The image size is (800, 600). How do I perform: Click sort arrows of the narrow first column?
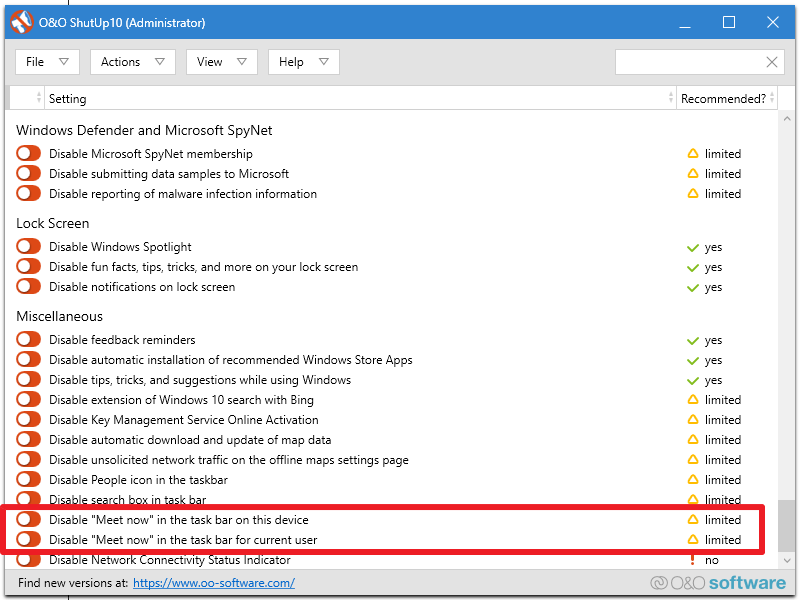click(39, 97)
